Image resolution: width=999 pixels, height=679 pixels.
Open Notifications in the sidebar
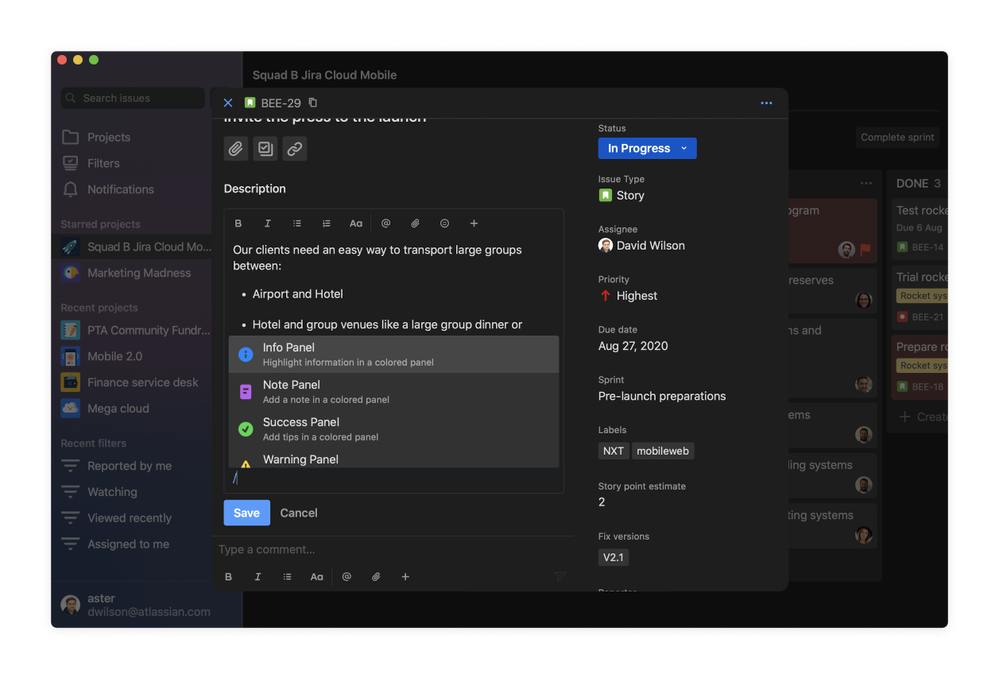(108, 189)
